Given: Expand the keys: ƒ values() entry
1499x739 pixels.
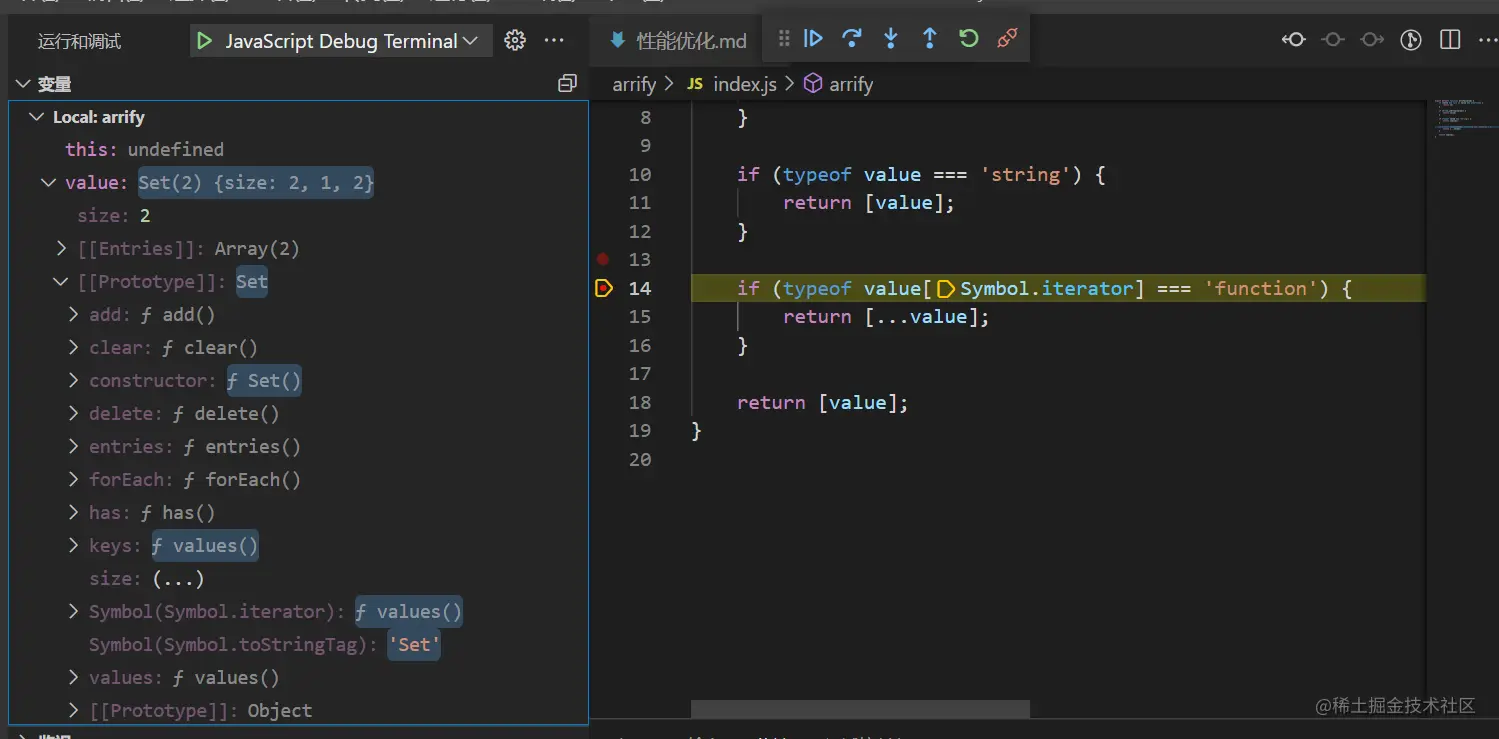Looking at the screenshot, I should click(x=74, y=546).
